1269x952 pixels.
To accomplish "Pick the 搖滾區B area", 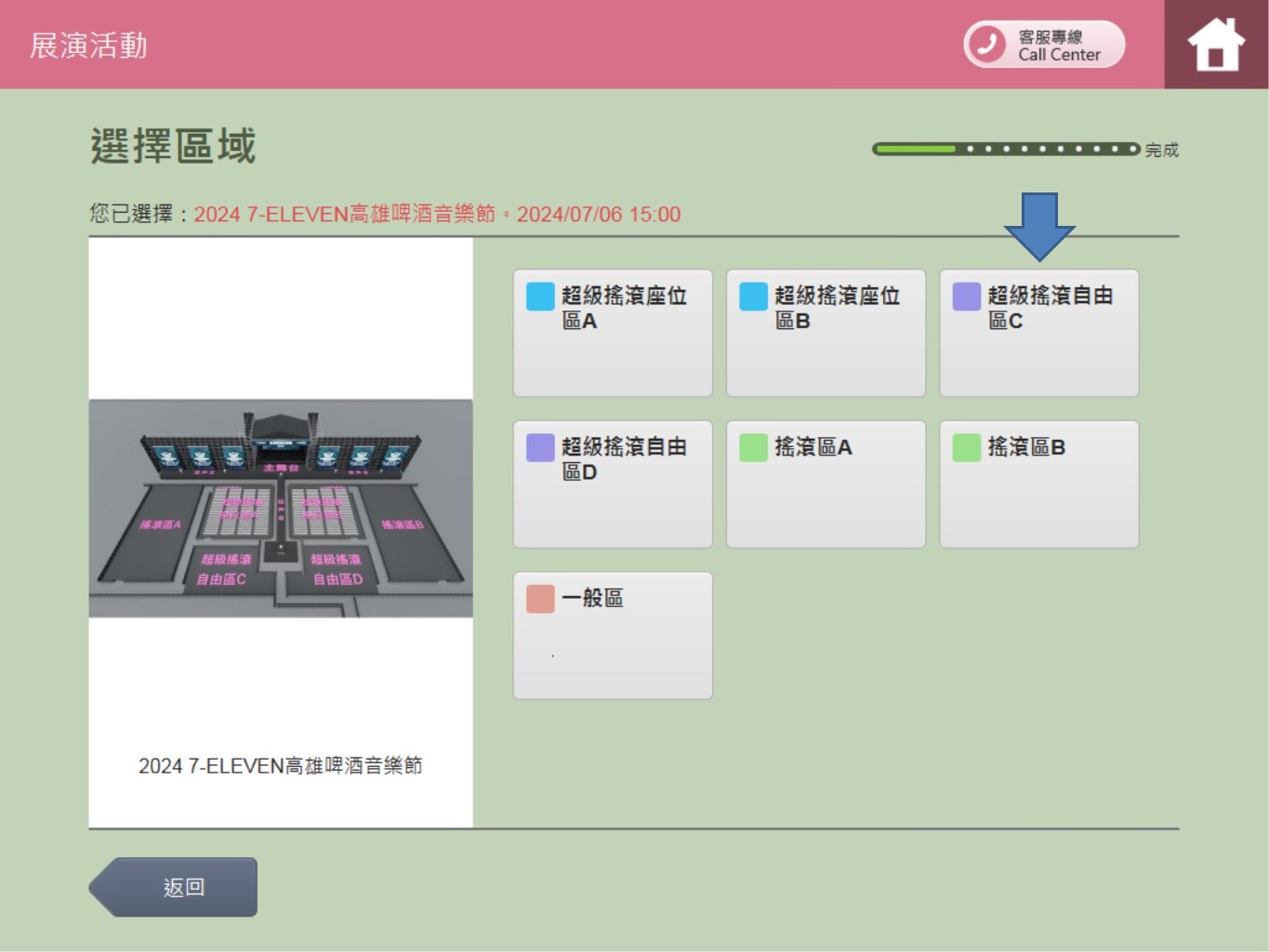I will click(1039, 484).
